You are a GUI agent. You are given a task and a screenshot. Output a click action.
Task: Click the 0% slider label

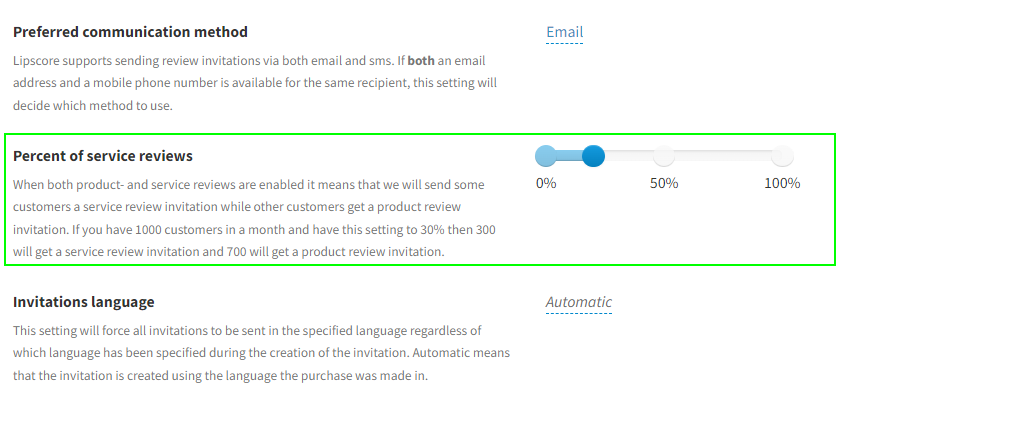(x=546, y=183)
